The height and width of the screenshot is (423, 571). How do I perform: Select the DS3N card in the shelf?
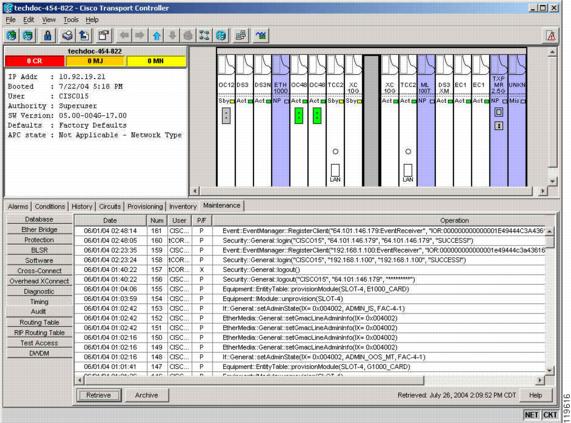coord(263,120)
